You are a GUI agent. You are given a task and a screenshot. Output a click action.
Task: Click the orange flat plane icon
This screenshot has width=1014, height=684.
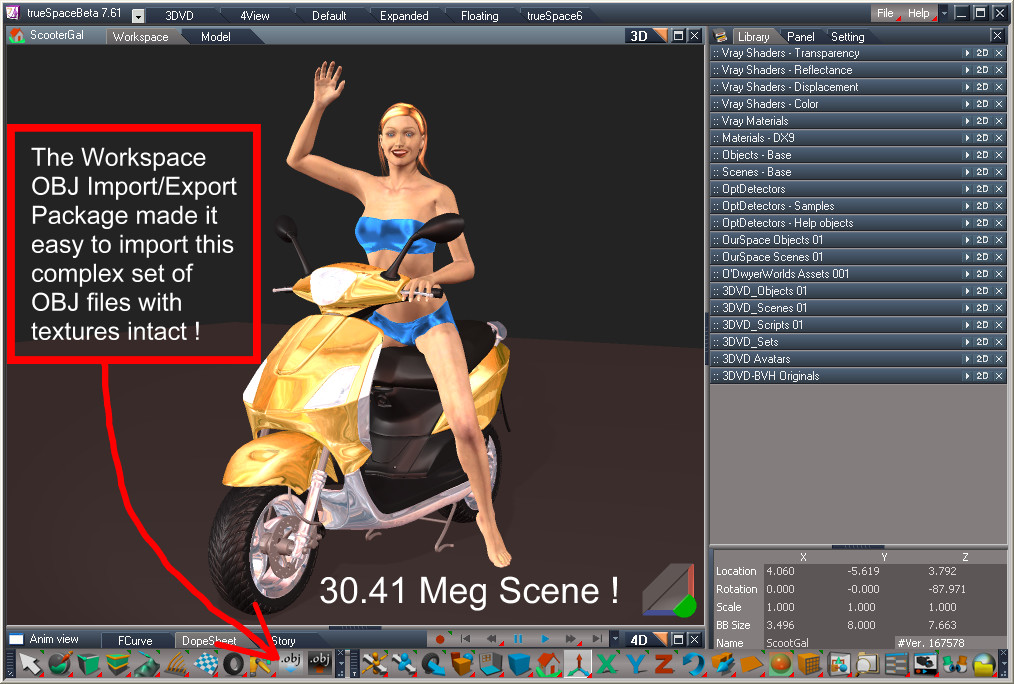751,663
